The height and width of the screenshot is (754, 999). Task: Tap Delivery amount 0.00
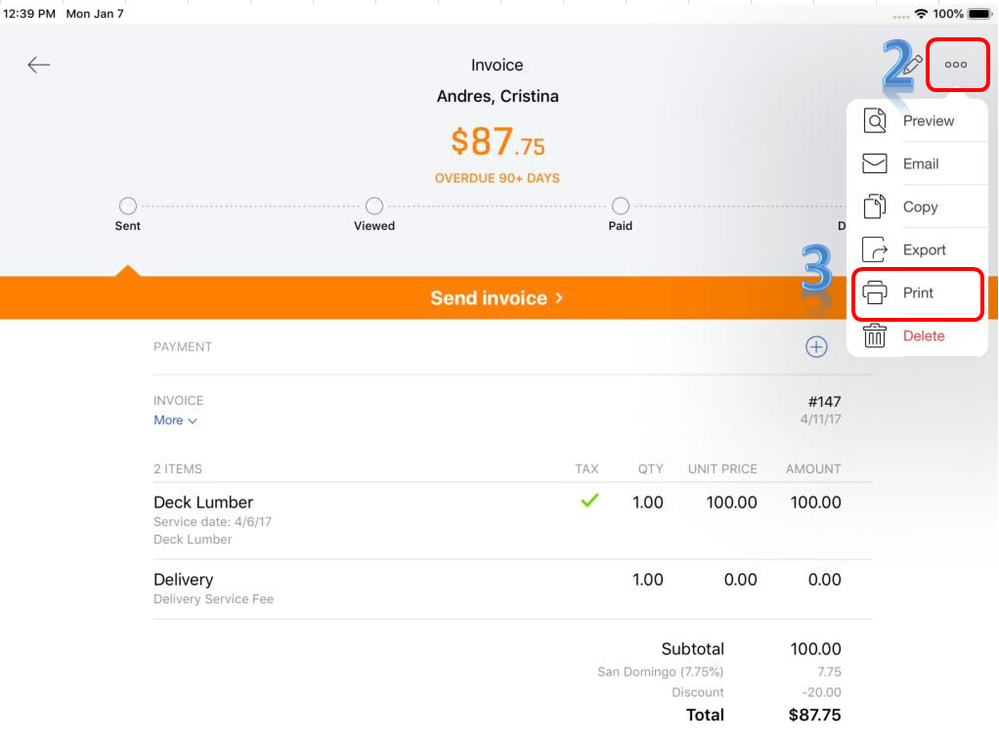pyautogui.click(x=824, y=579)
